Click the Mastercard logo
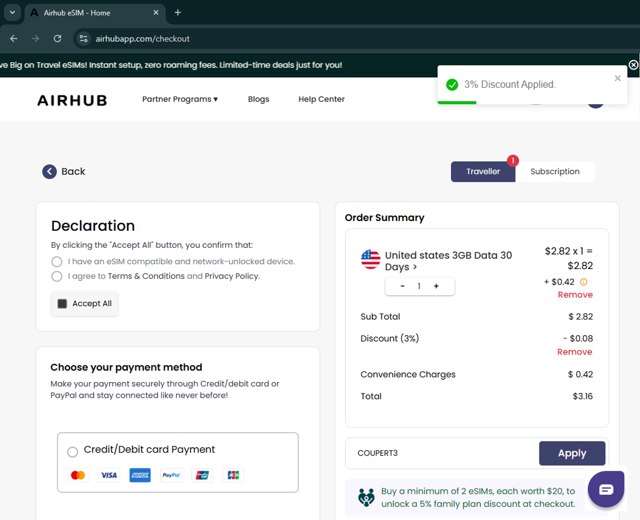640x520 pixels. 78,475
